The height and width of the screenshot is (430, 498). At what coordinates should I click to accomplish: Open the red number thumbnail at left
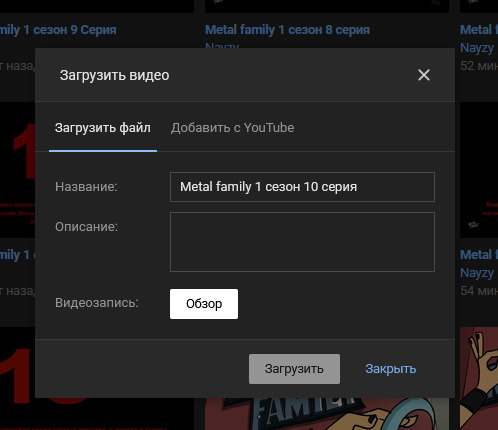(17, 170)
